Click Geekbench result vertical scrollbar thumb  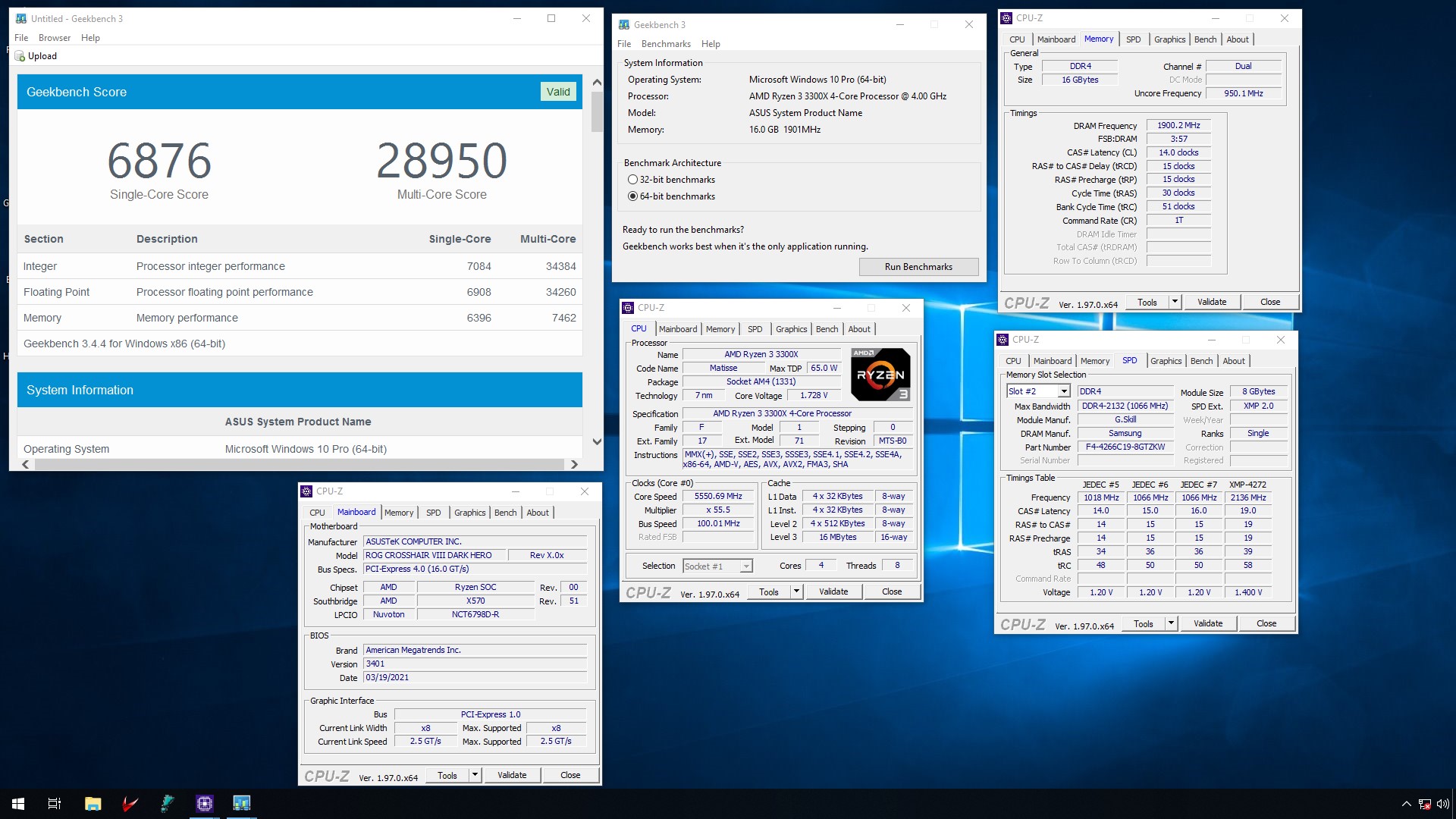pyautogui.click(x=597, y=112)
